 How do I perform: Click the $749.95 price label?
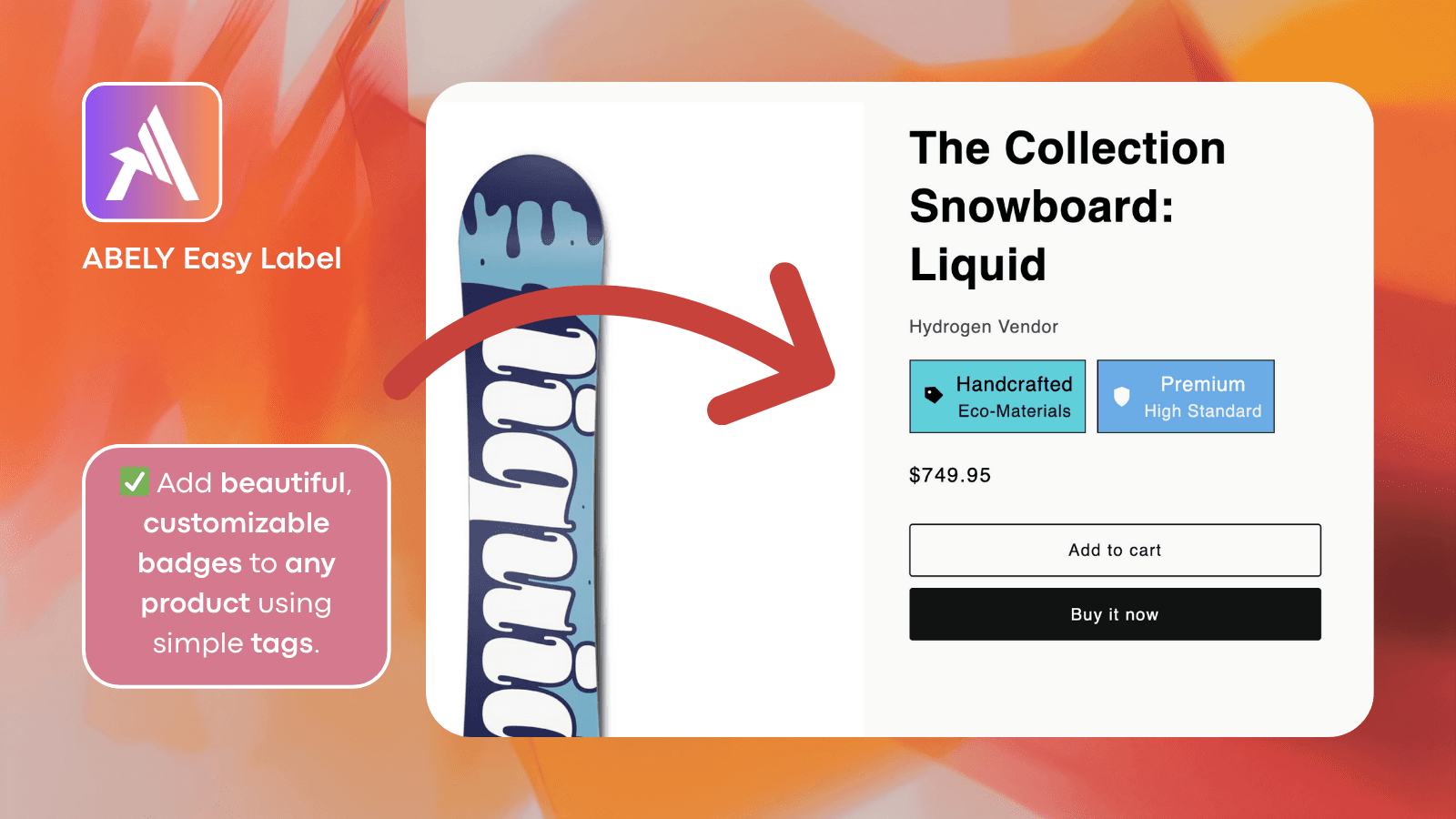pyautogui.click(x=950, y=474)
